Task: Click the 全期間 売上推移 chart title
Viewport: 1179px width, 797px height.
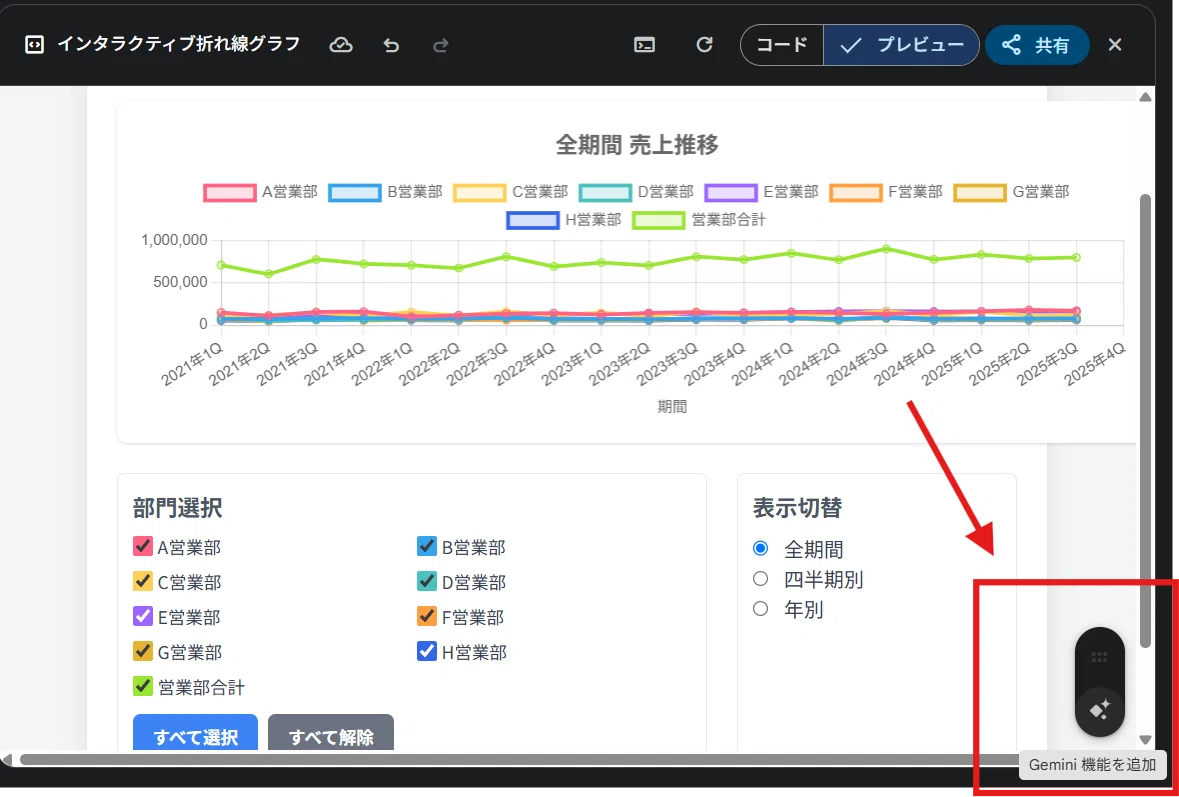Action: click(637, 144)
